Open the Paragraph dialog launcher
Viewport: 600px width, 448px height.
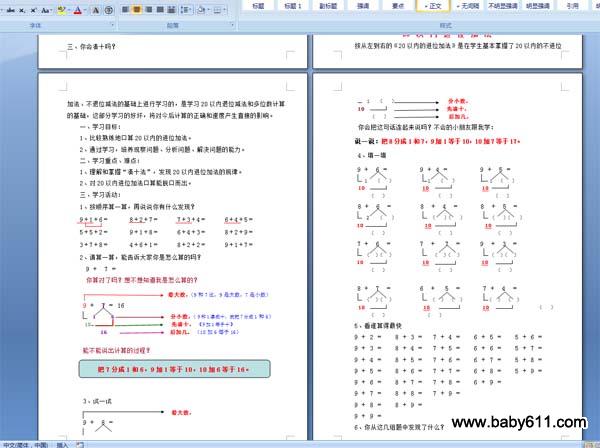coord(232,25)
